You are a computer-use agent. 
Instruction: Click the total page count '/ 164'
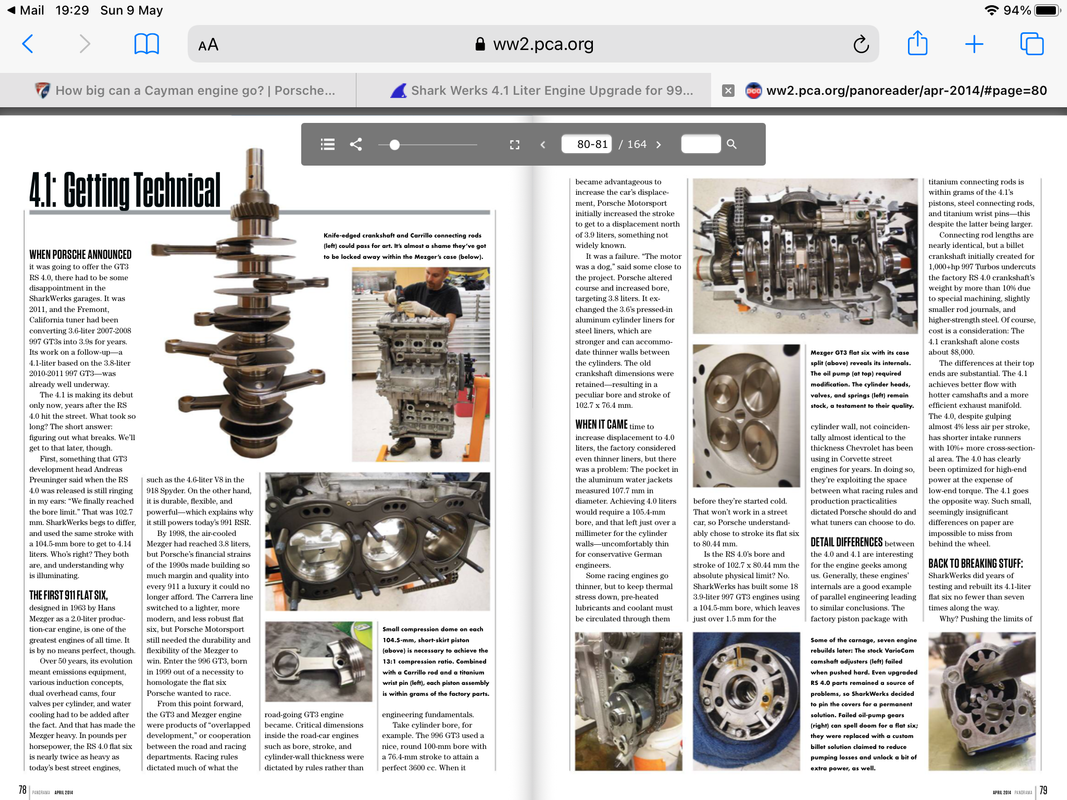pos(633,144)
